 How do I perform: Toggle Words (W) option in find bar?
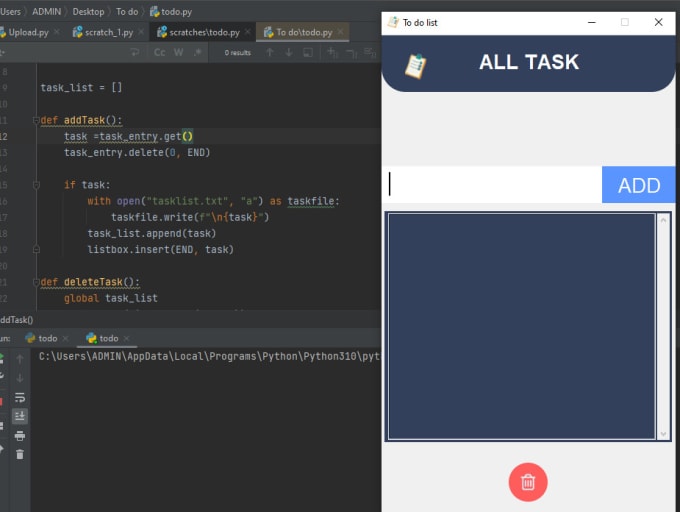(x=178, y=52)
